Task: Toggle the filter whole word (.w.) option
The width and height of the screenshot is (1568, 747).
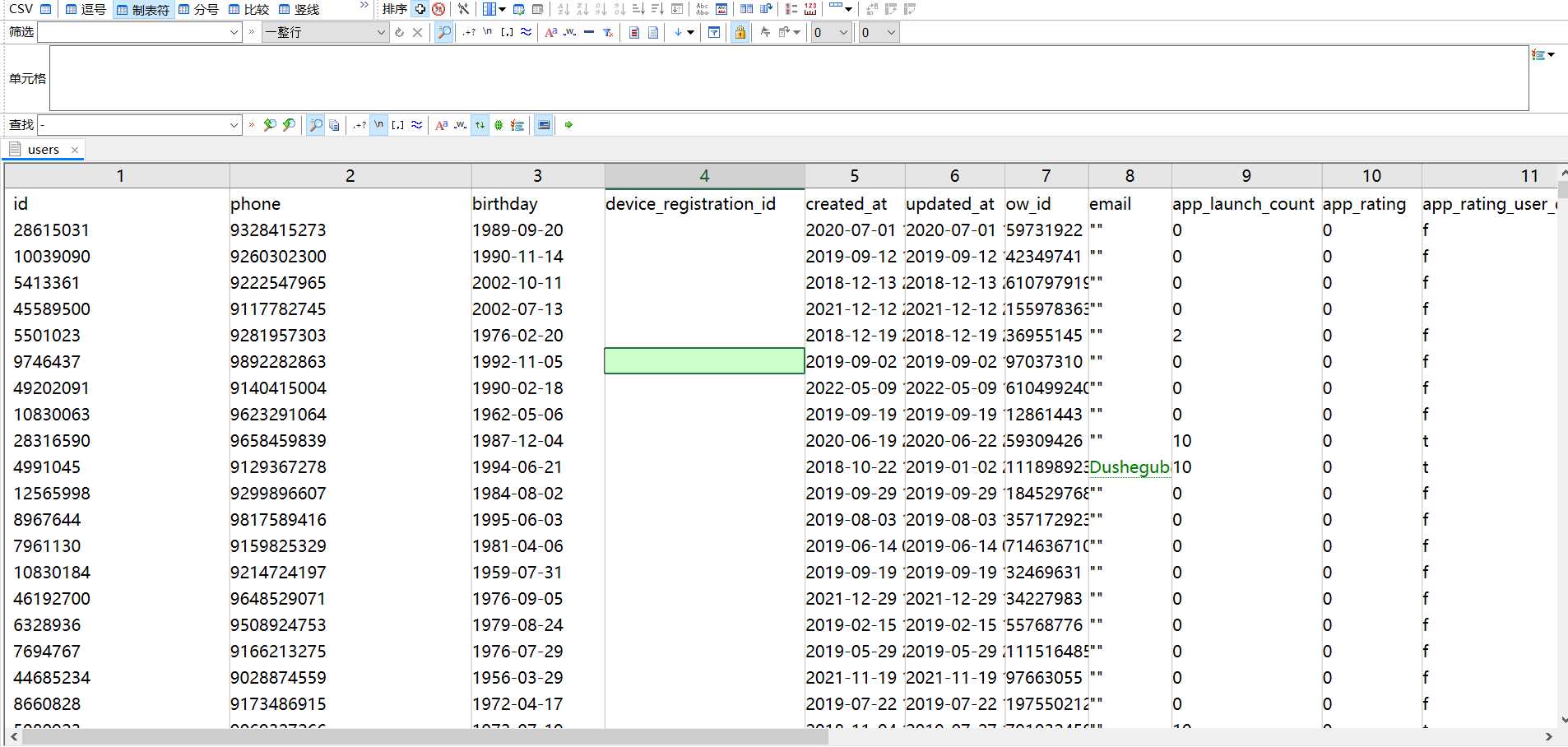Action: tap(569, 32)
